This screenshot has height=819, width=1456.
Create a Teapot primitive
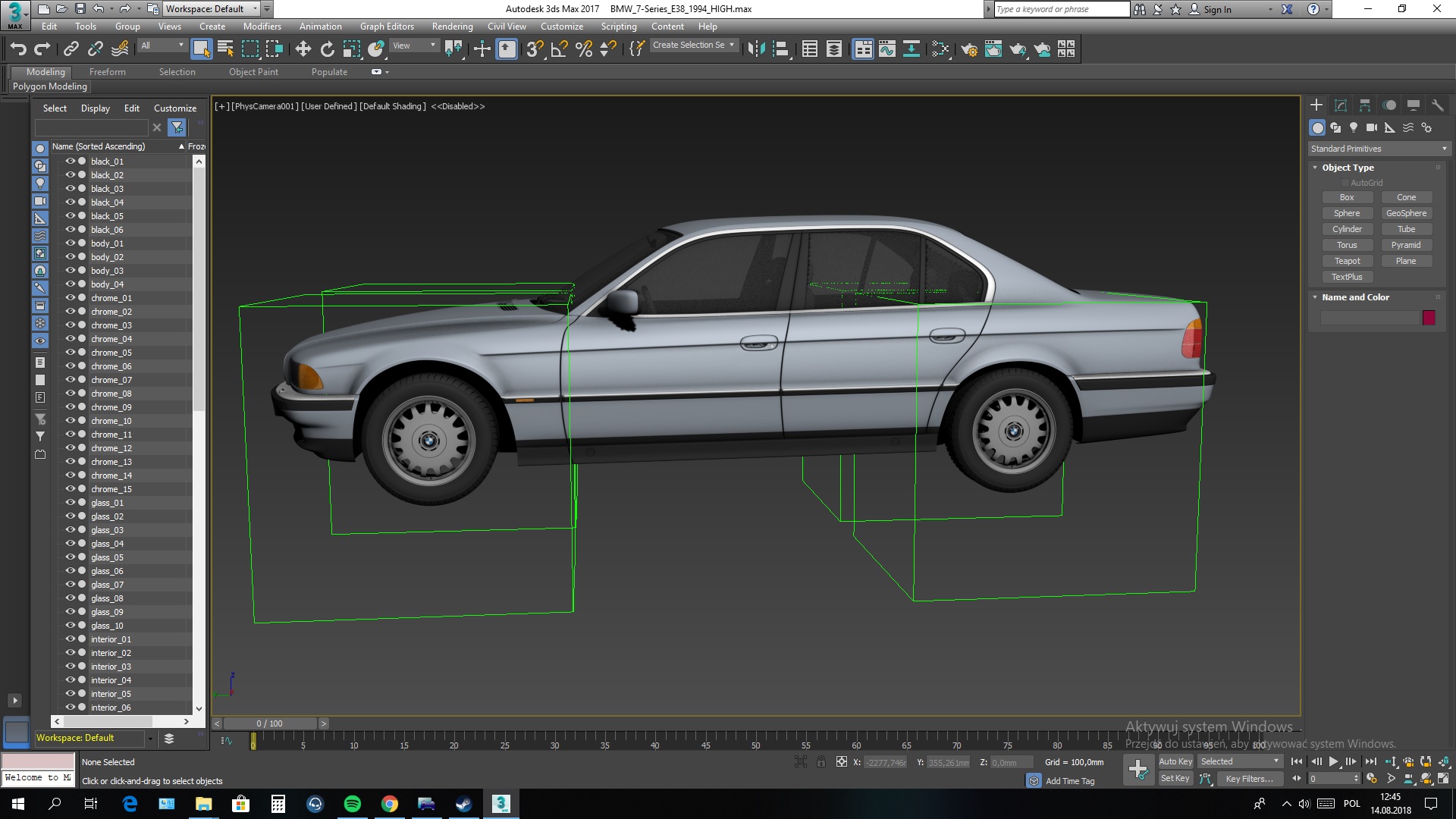tap(1347, 261)
